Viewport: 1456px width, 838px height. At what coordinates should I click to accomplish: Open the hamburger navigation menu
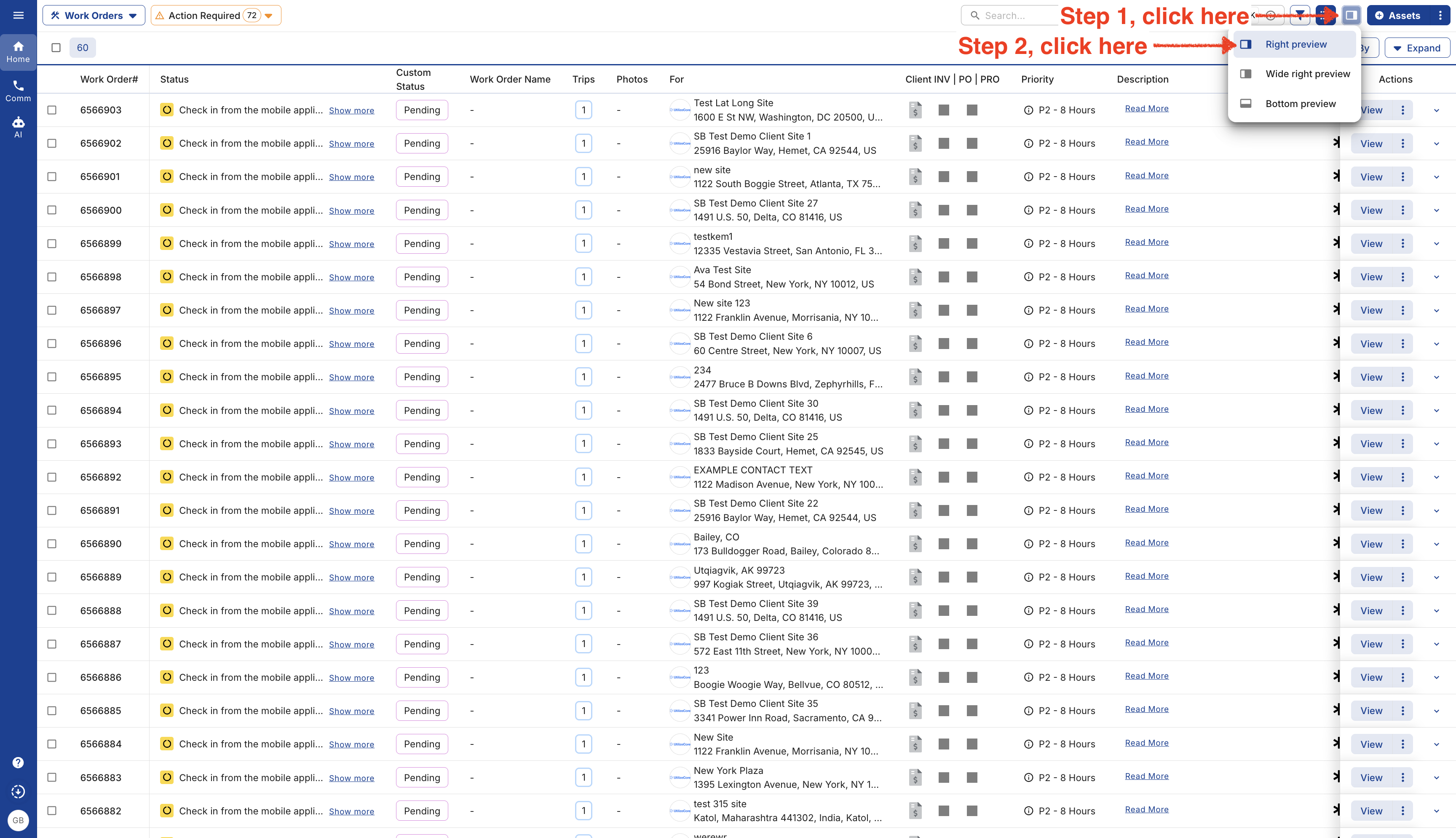pyautogui.click(x=19, y=16)
